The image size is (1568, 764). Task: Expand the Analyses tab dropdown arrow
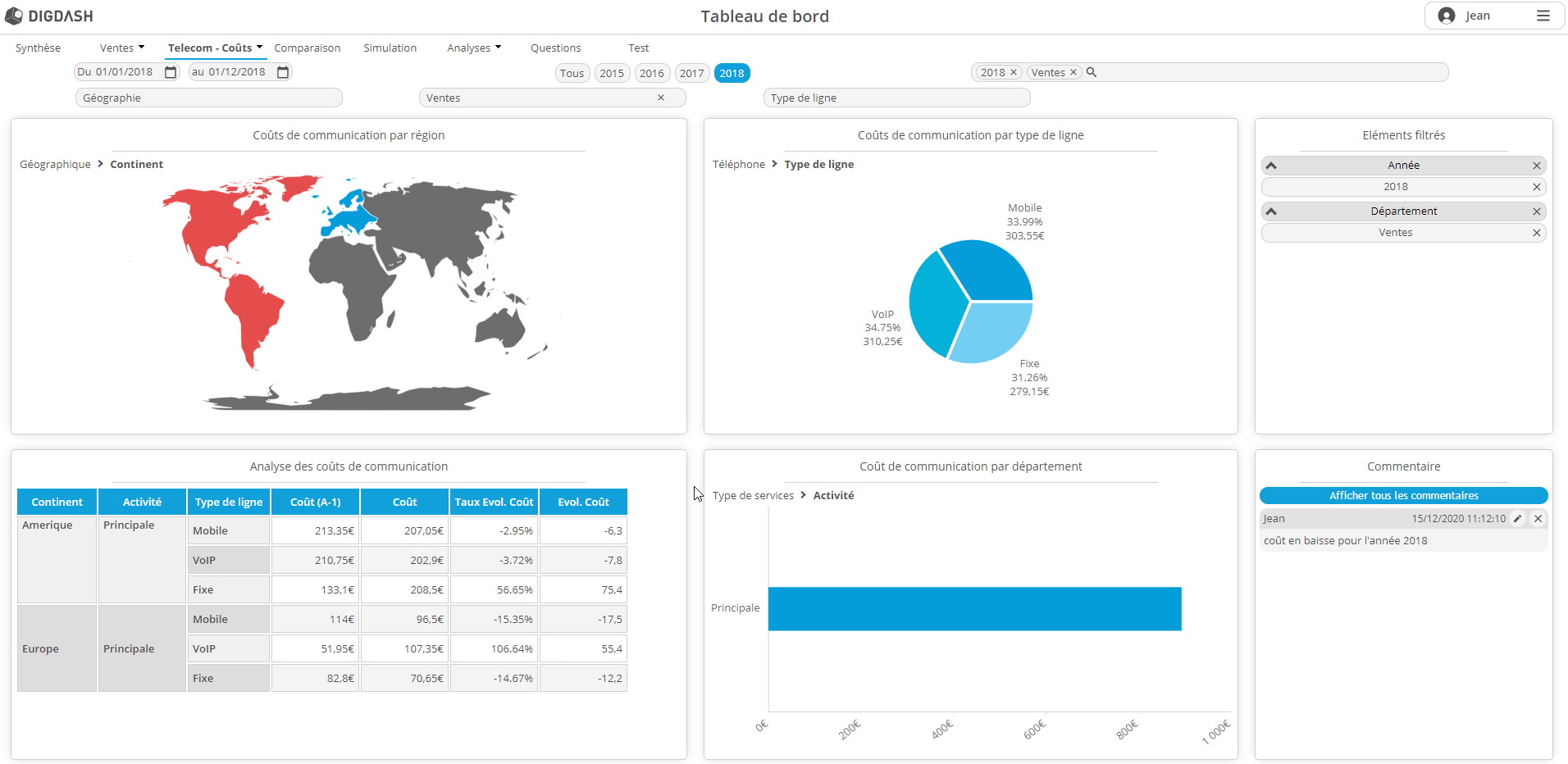click(498, 48)
